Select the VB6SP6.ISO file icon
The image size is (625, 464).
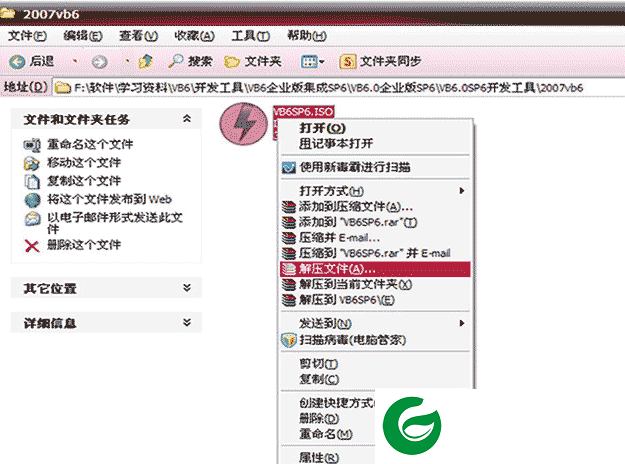pyautogui.click(x=244, y=124)
